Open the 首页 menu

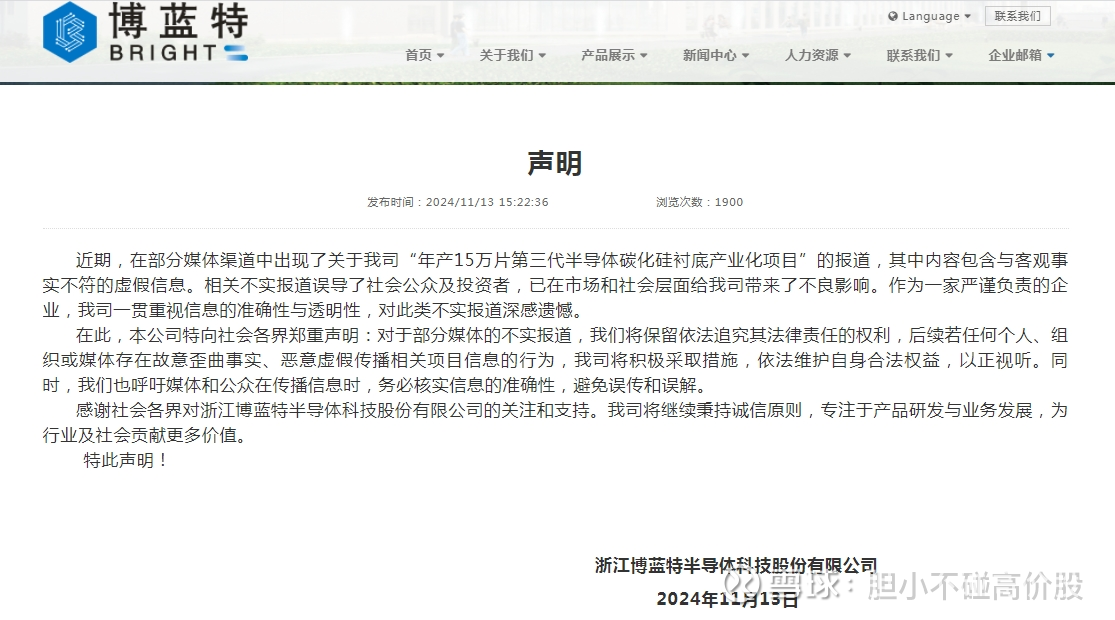coord(425,55)
